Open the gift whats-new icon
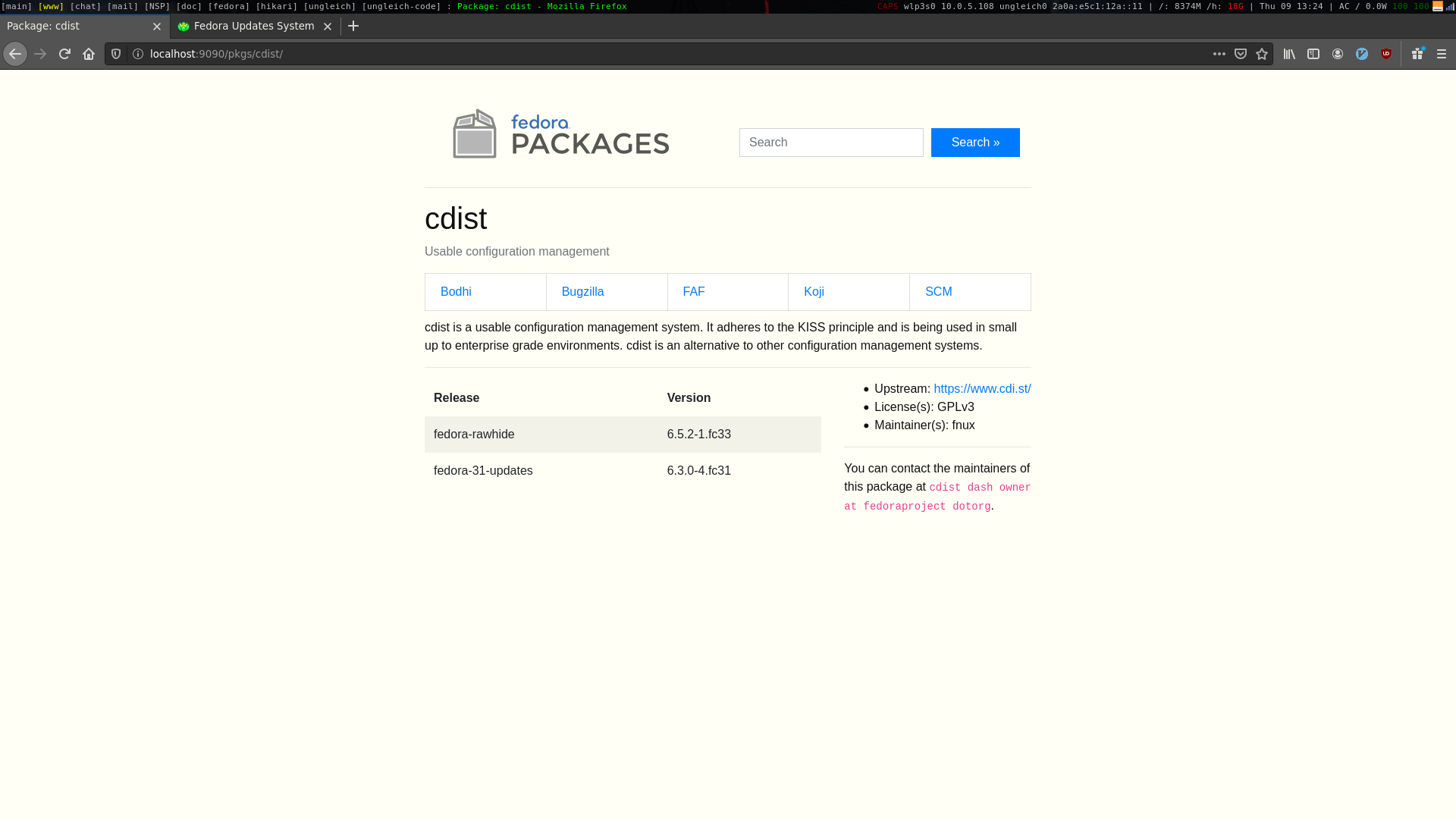 1417,54
